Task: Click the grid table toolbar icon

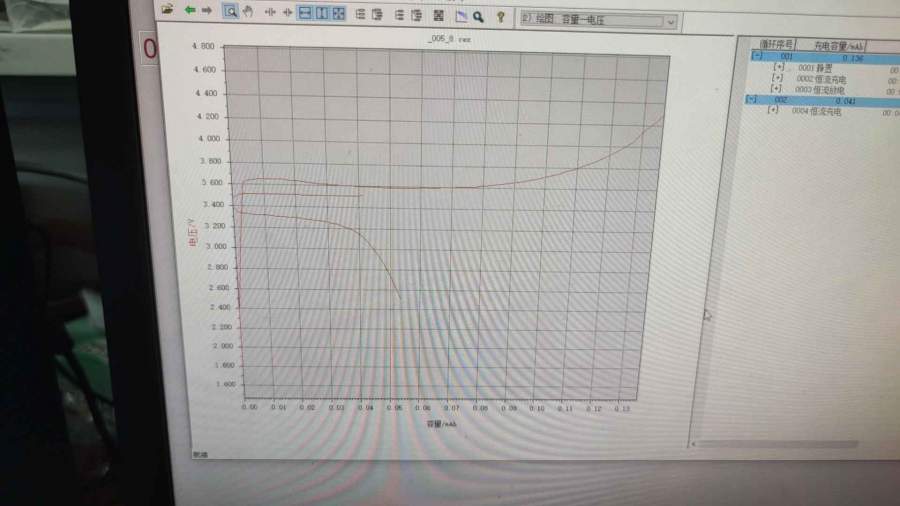Action: click(x=439, y=16)
